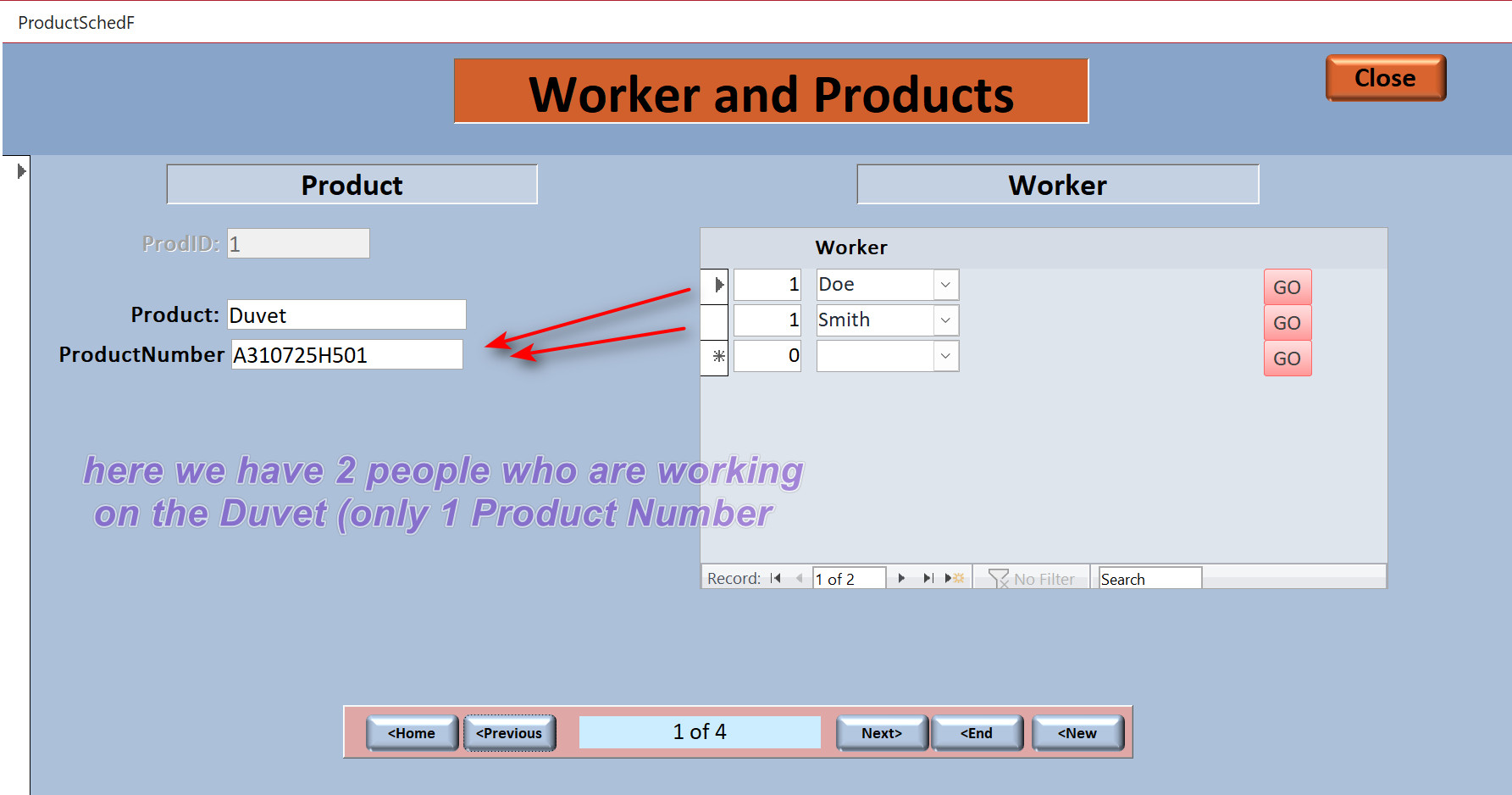The image size is (1512, 795).
Task: Click the ProductNumber field A310725H501
Action: [x=347, y=354]
